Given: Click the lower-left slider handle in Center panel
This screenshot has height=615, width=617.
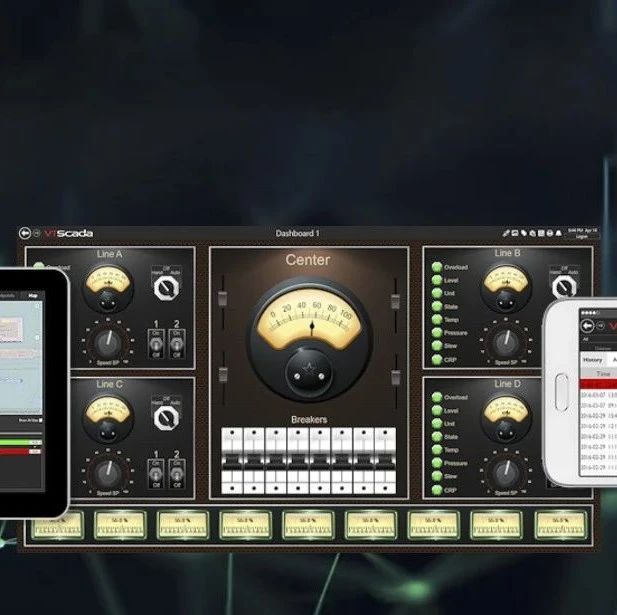Looking at the screenshot, I should (223, 375).
